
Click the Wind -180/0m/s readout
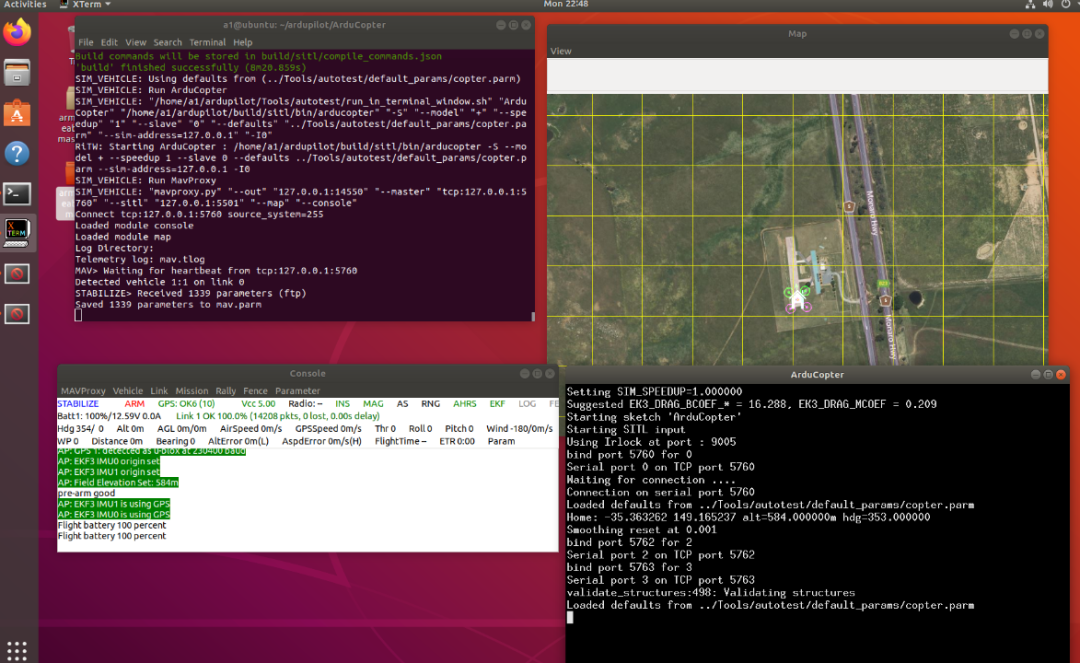(x=519, y=429)
